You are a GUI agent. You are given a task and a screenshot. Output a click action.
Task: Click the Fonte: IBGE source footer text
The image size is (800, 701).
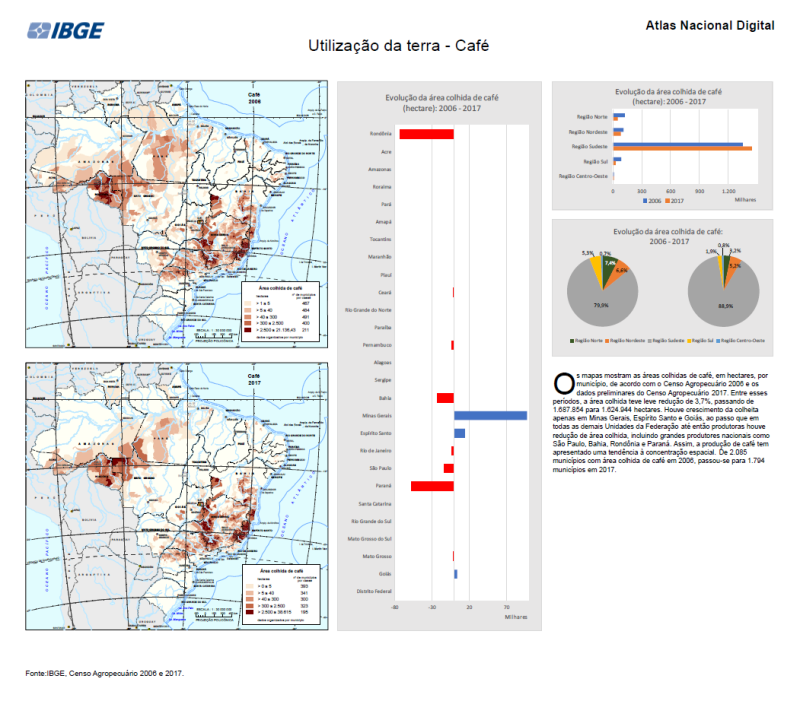point(105,673)
